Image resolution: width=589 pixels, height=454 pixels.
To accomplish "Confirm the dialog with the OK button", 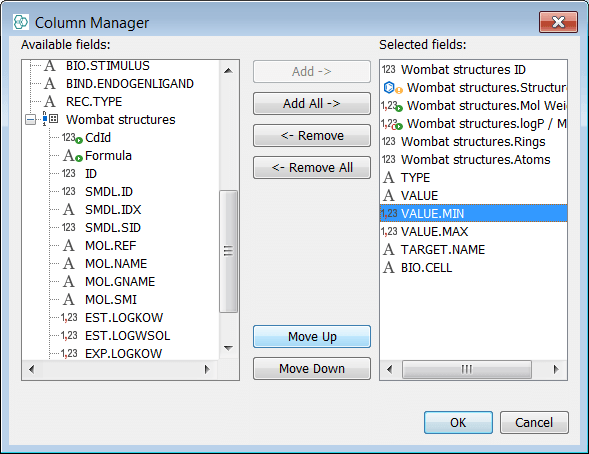I will (x=458, y=422).
